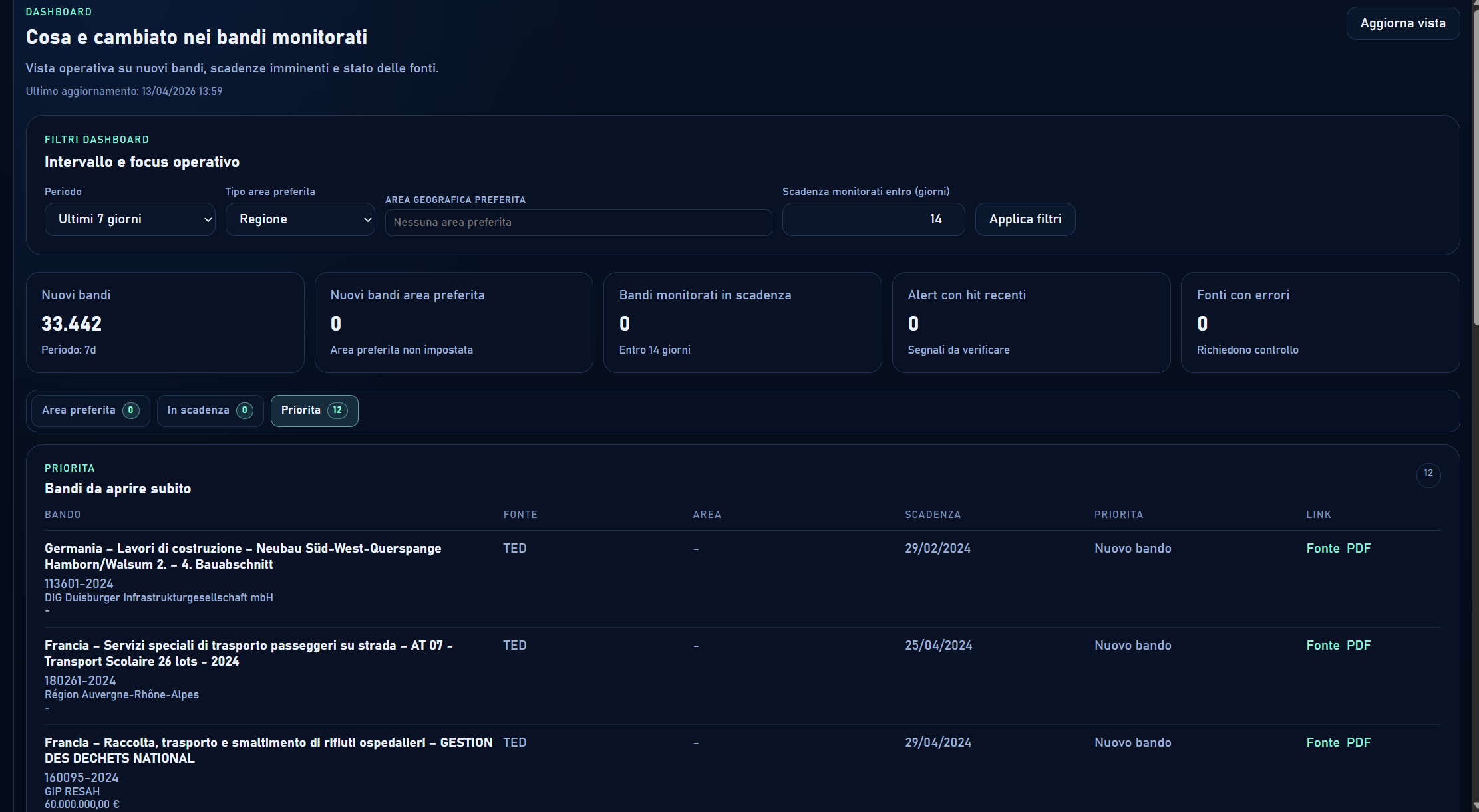This screenshot has width=1479, height=812.
Task: Activate the Priorita filter tab
Action: [x=314, y=410]
